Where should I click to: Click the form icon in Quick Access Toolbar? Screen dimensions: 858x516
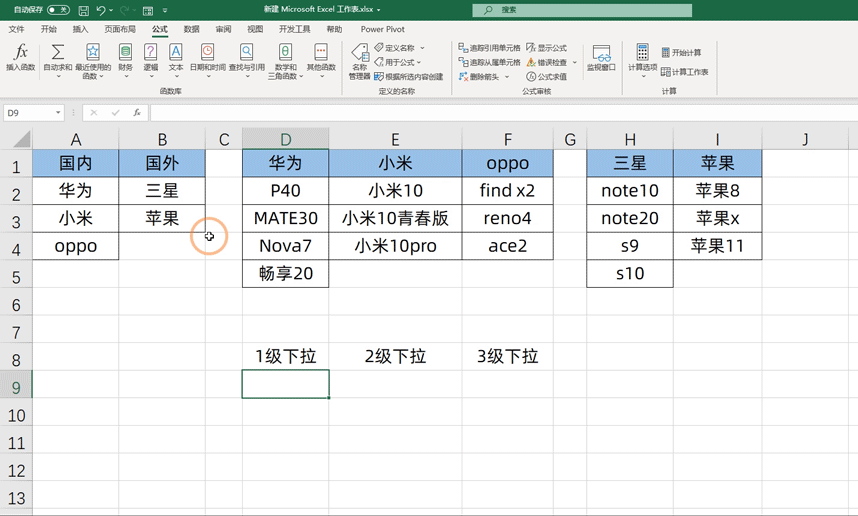[148, 10]
